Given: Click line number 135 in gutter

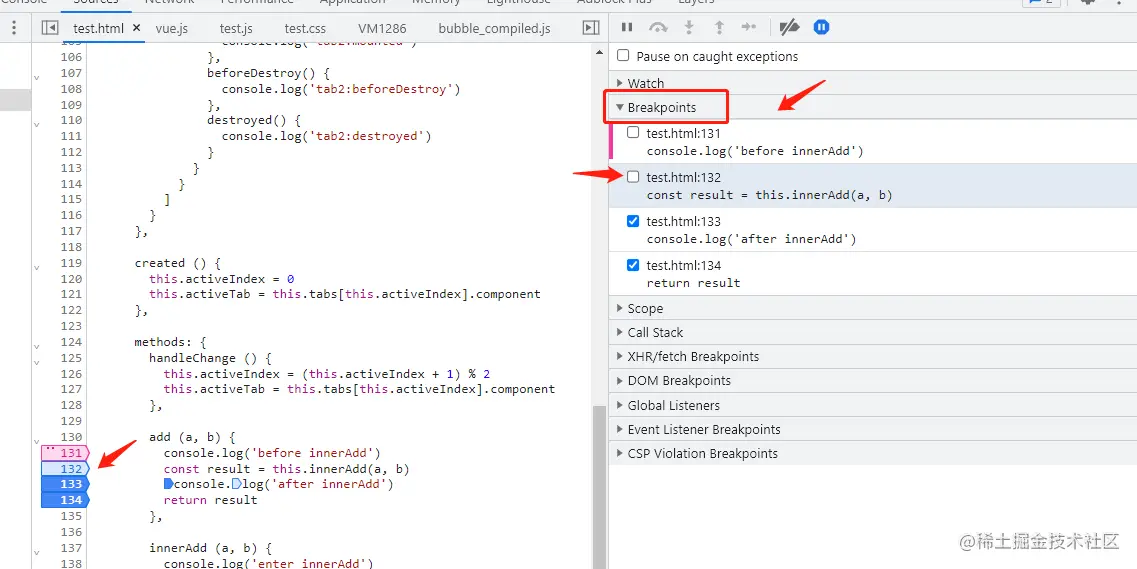Looking at the screenshot, I should point(71,516).
